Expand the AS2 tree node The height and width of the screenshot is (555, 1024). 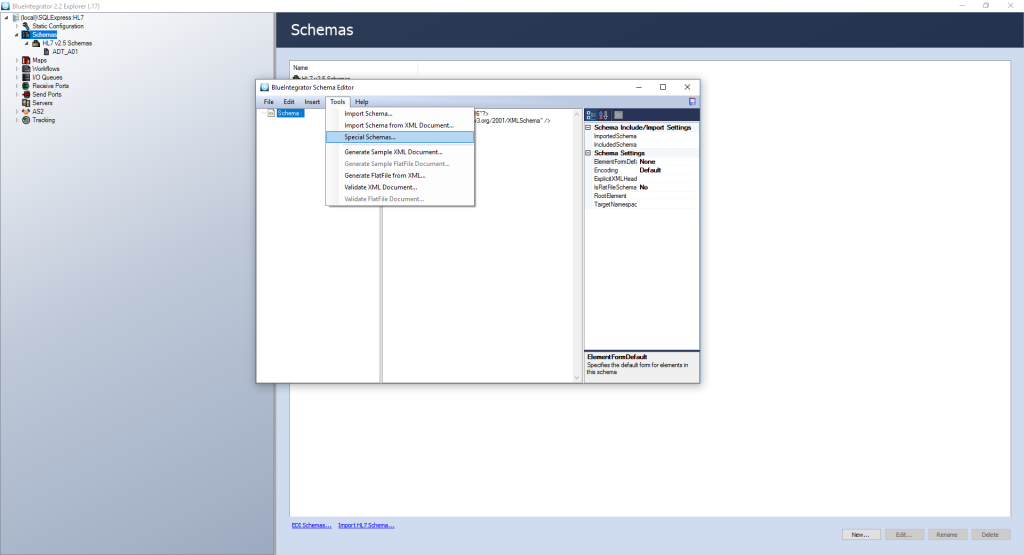pos(17,112)
